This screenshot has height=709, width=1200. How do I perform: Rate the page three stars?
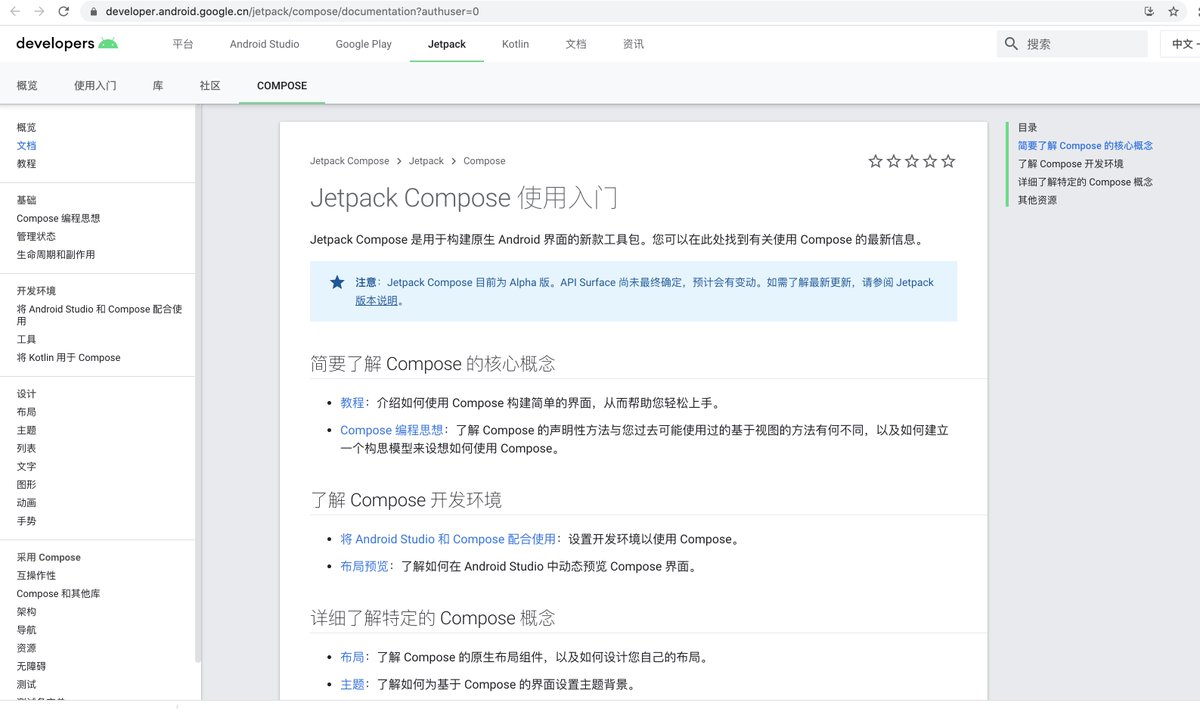[x=912, y=161]
